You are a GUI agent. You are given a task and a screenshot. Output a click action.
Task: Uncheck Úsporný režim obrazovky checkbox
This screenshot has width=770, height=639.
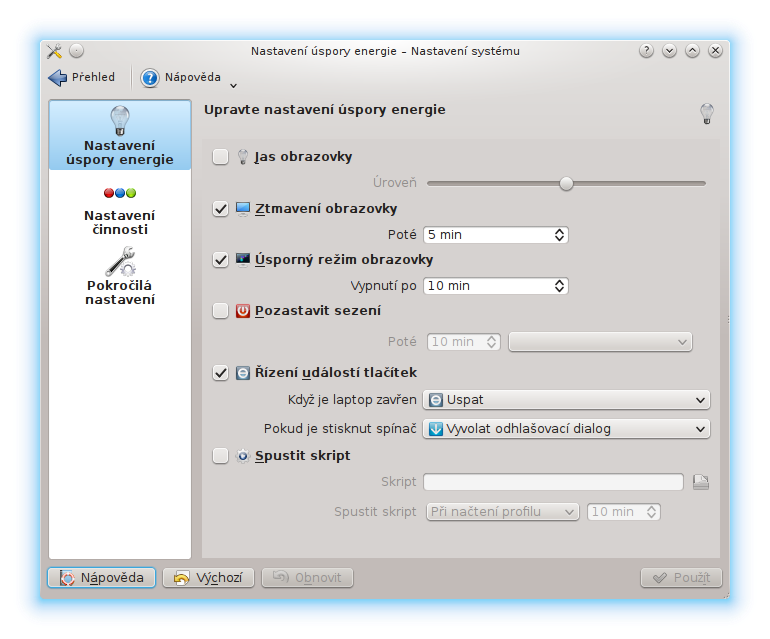[220, 260]
